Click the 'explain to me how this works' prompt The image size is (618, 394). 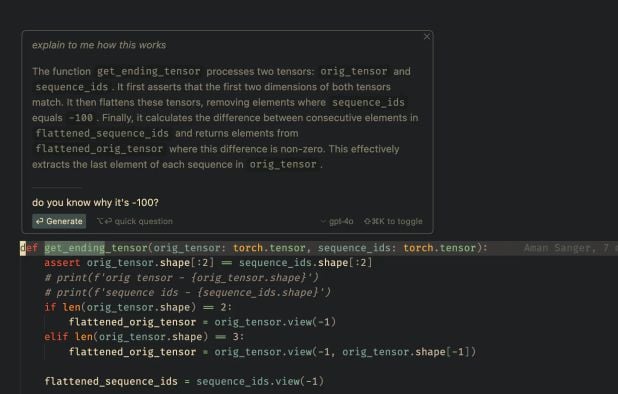pyautogui.click(x=99, y=45)
